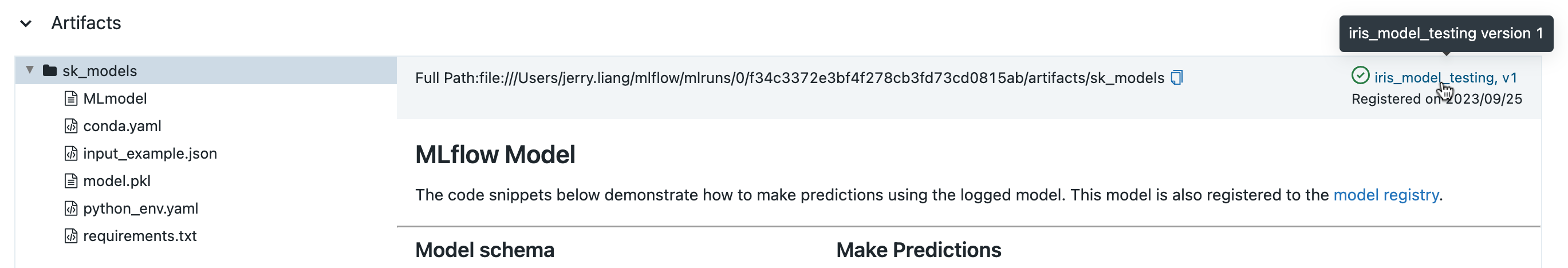Click the model.pkl file icon

coord(70,181)
